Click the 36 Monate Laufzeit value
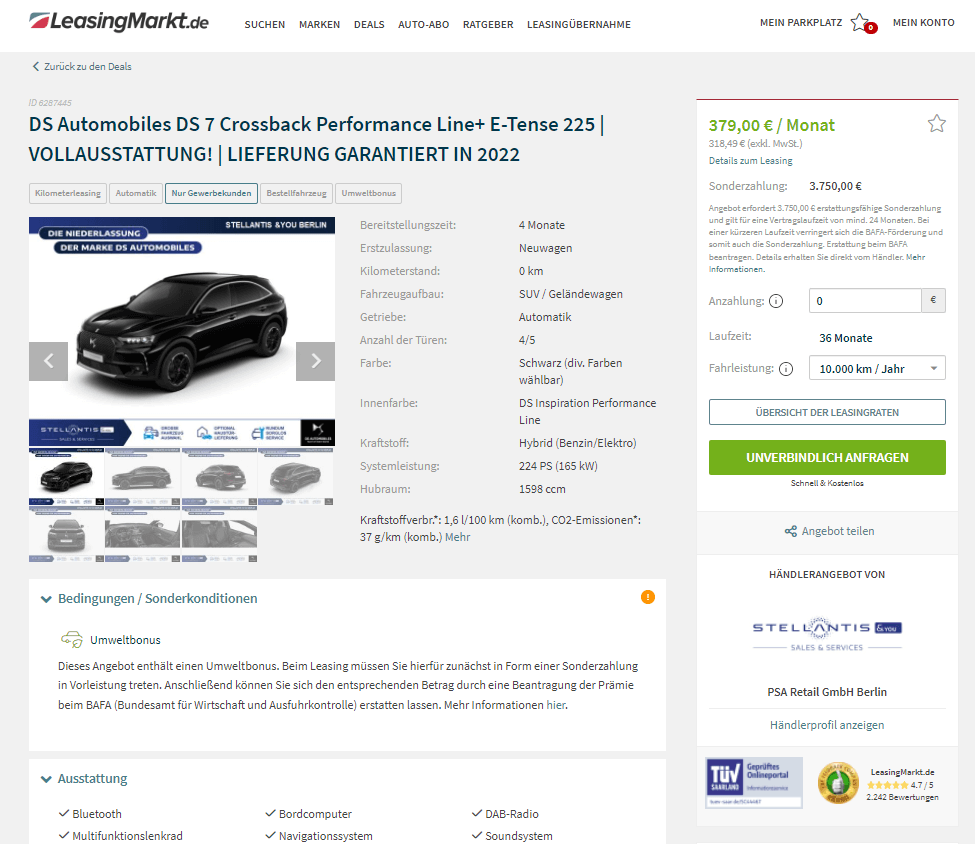Screen dimensions: 975x844 [x=846, y=338]
